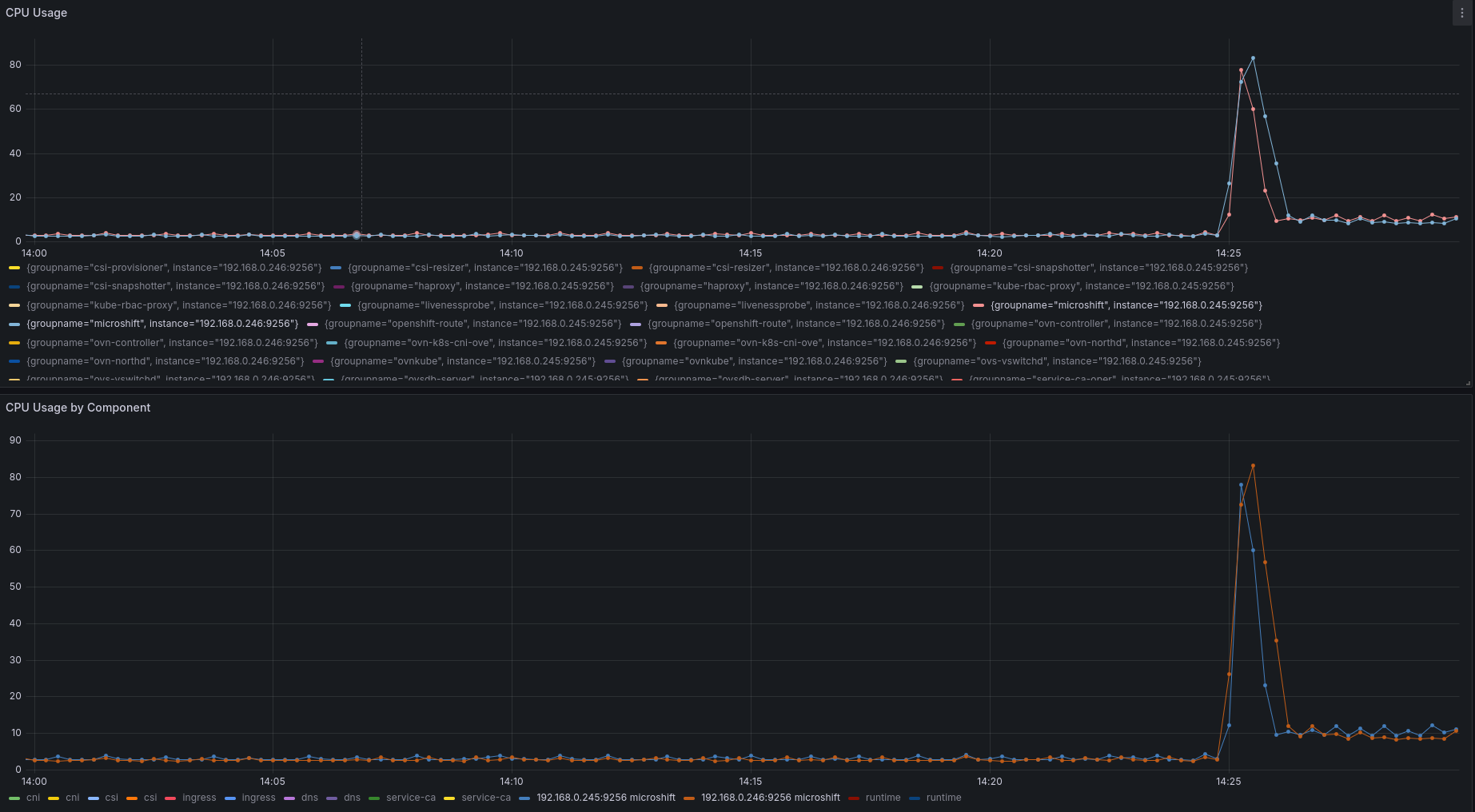Select ovn-k8s-cni-ove 192.168.0.245 legend entry
Image resolution: width=1475 pixels, height=812 pixels.
click(495, 343)
